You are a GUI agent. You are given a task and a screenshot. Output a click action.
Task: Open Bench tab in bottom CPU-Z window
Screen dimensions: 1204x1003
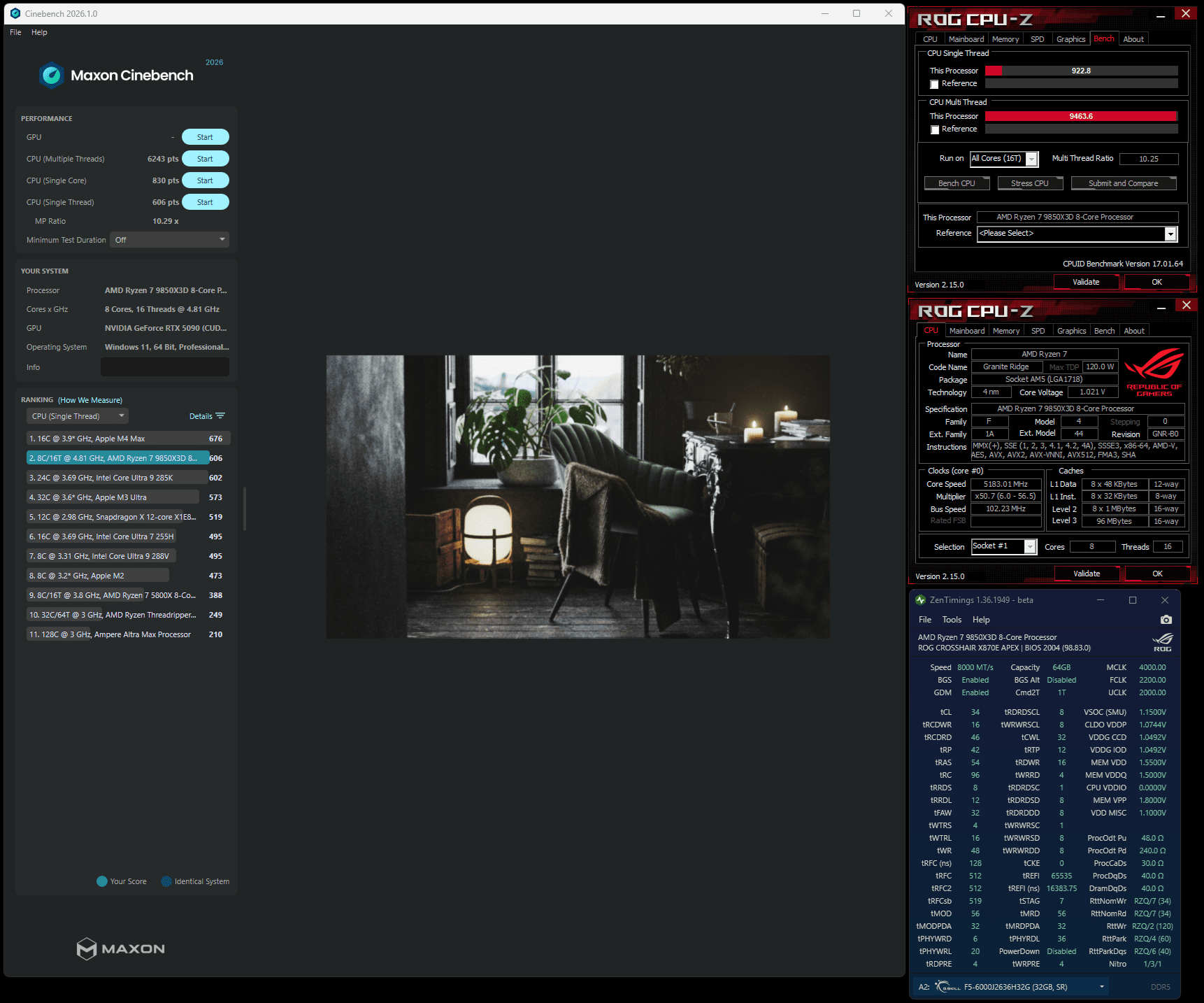point(1104,331)
